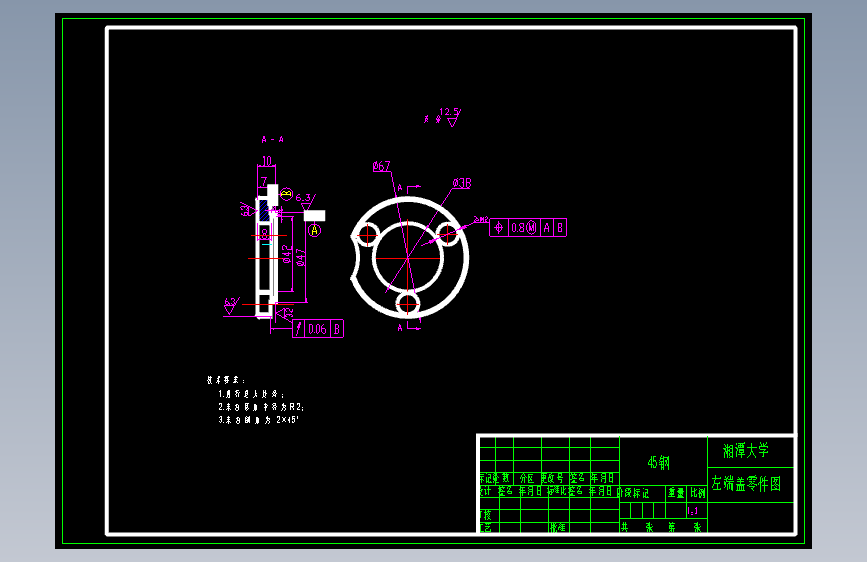Select the 重量 label in title block
Viewport: 867px width, 562px height.
click(x=676, y=492)
